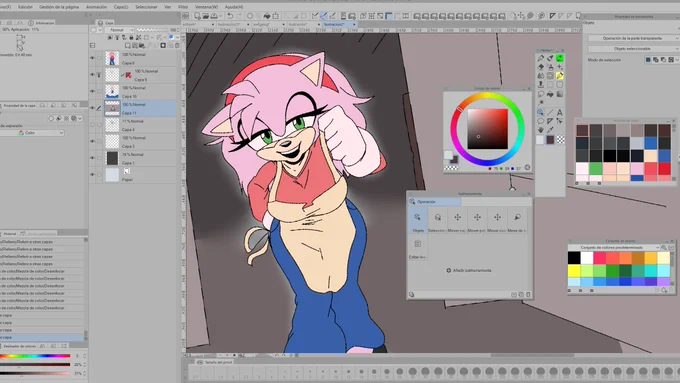
Task: Click the Lock layer icon in the Capa panel
Action: [x=131, y=38]
